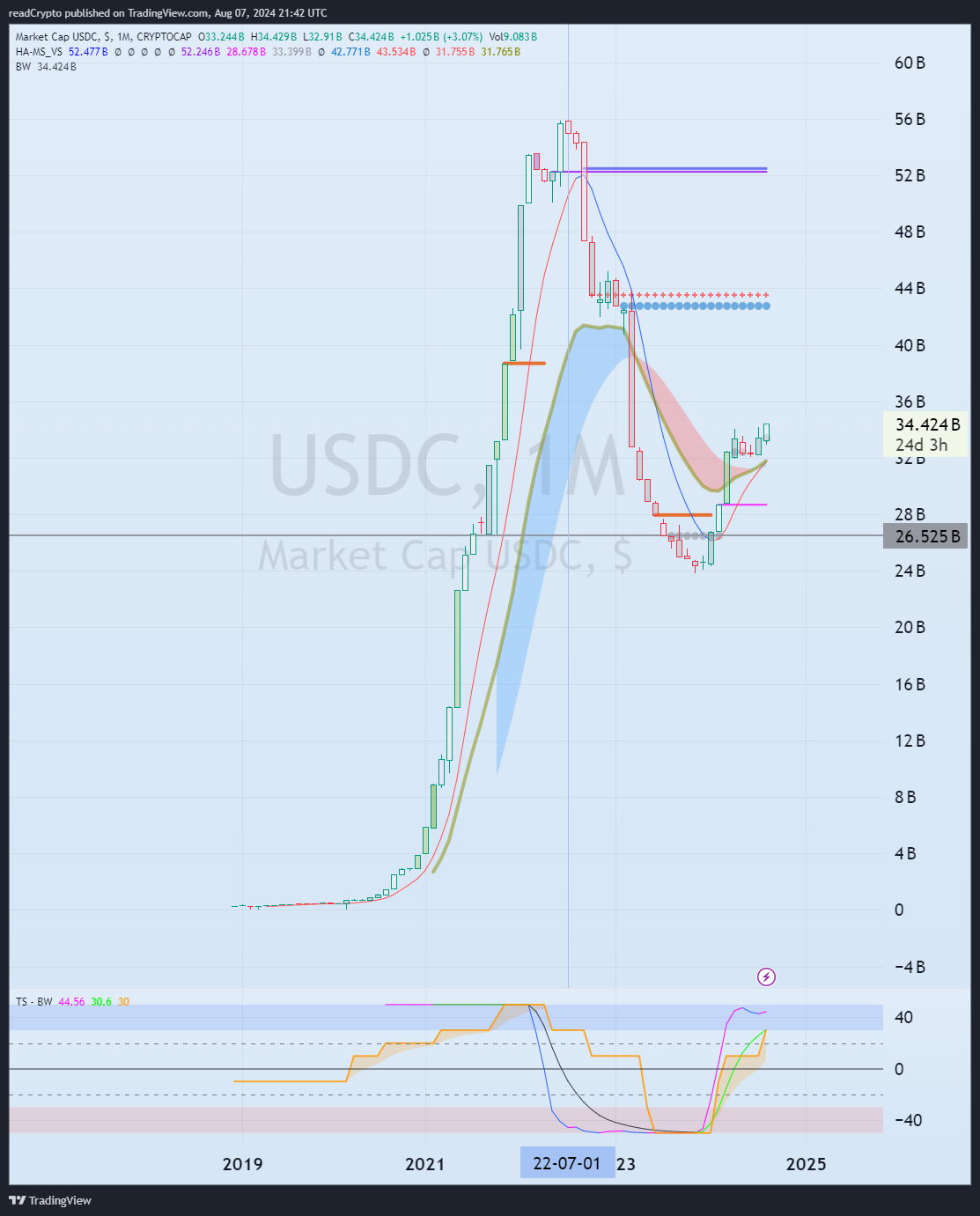
Task: Click the 52 B price axis label
Action: (910, 175)
